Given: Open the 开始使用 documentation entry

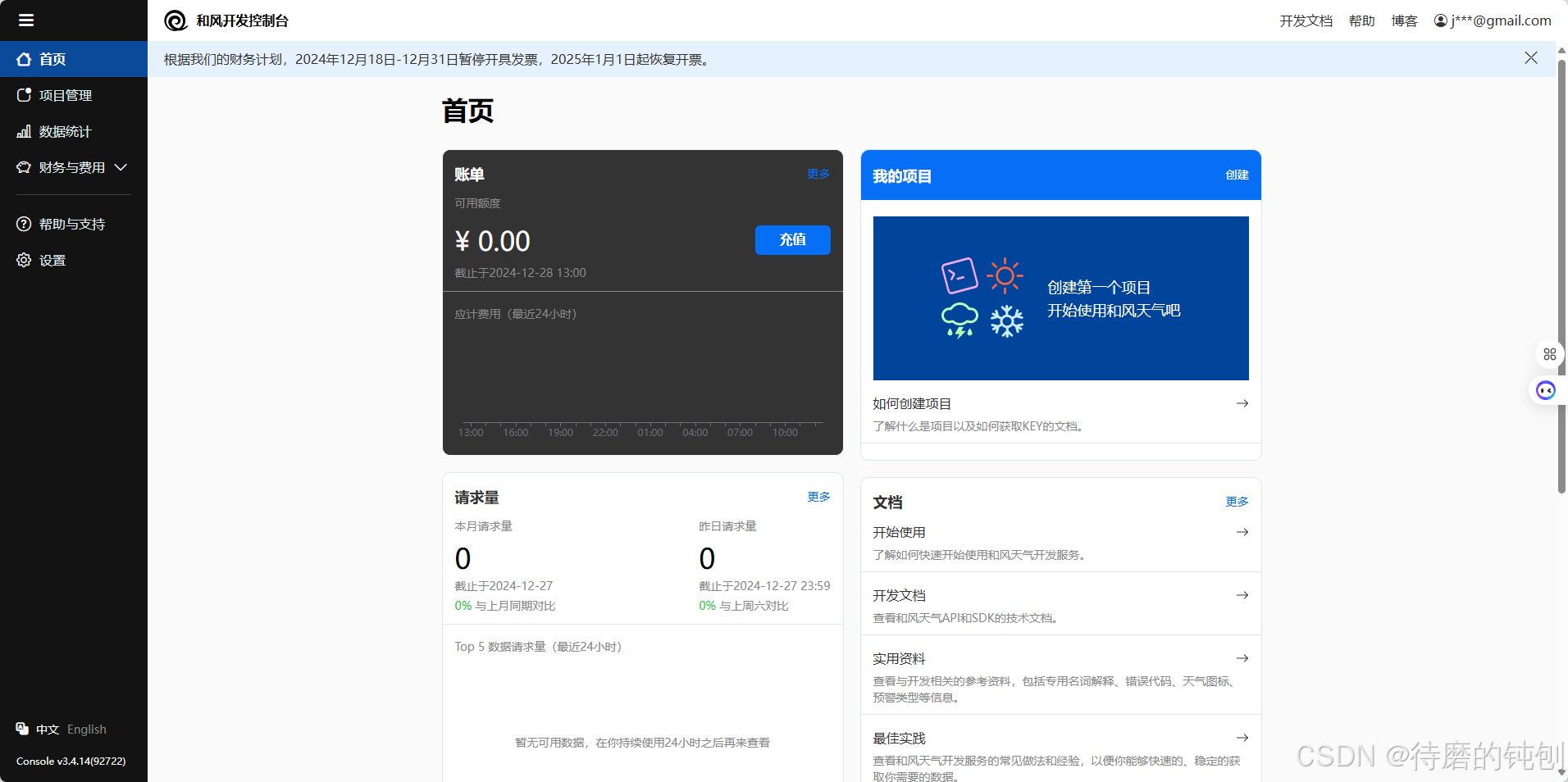Looking at the screenshot, I should pos(1060,543).
